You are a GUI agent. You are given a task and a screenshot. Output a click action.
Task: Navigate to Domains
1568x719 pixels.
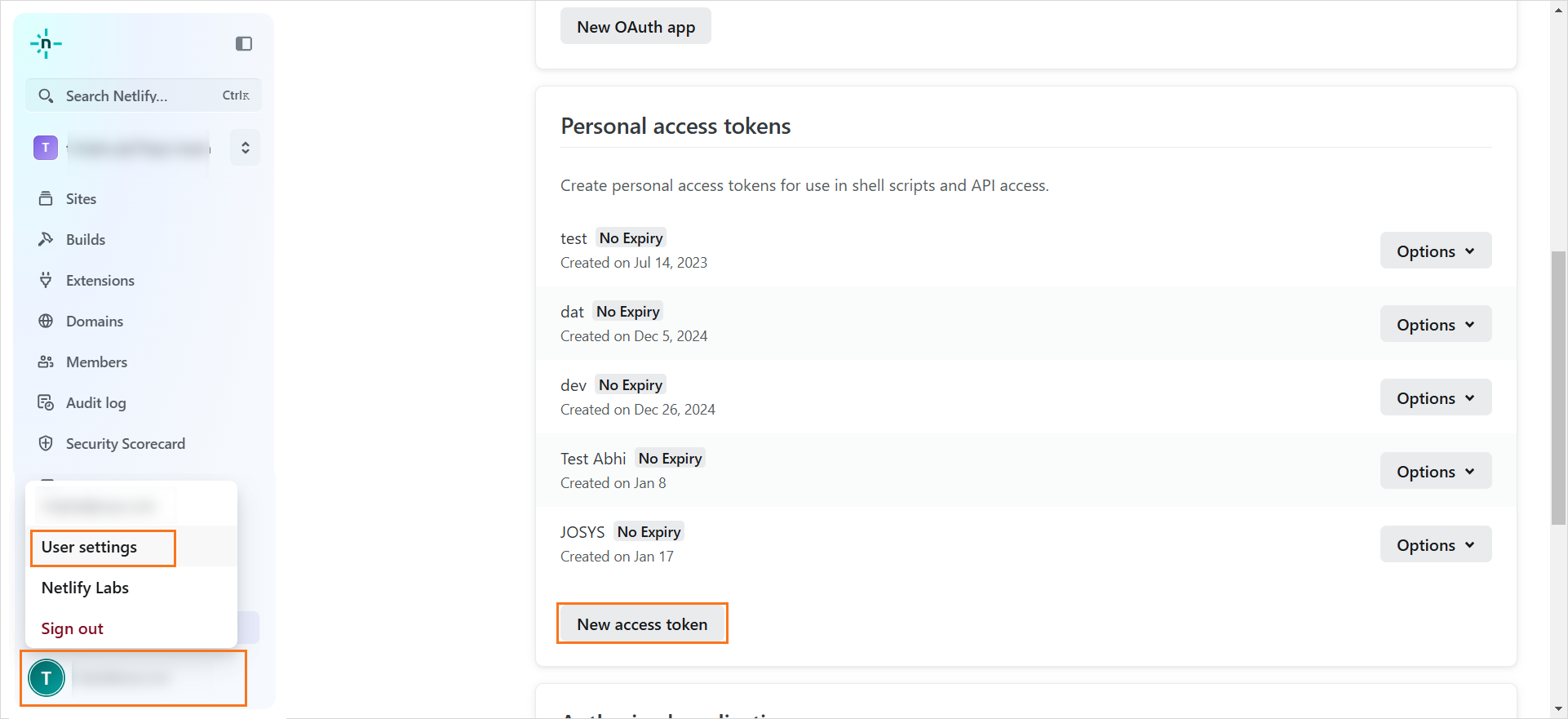click(x=95, y=321)
